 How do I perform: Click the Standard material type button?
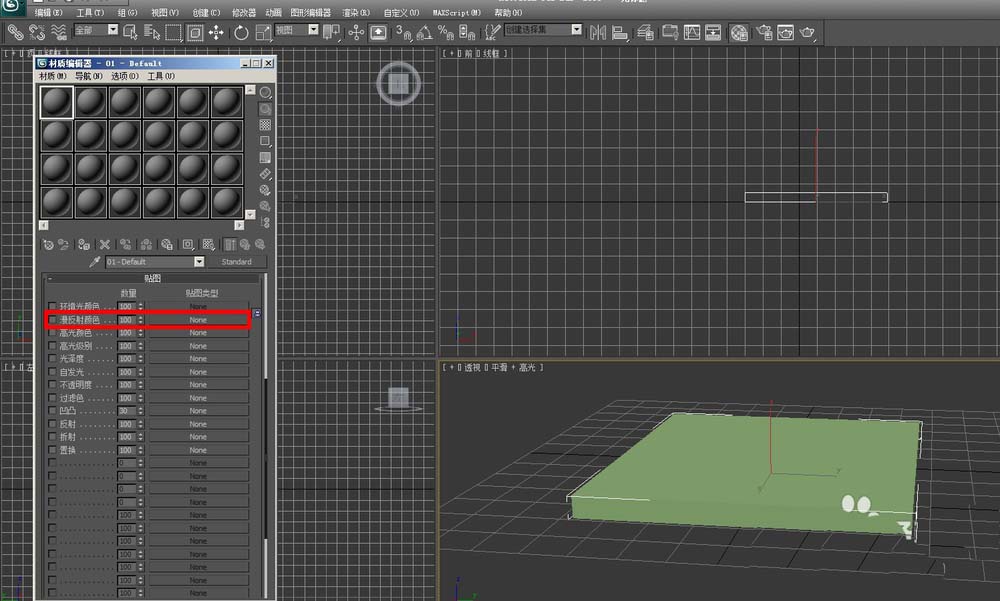pyautogui.click(x=236, y=262)
